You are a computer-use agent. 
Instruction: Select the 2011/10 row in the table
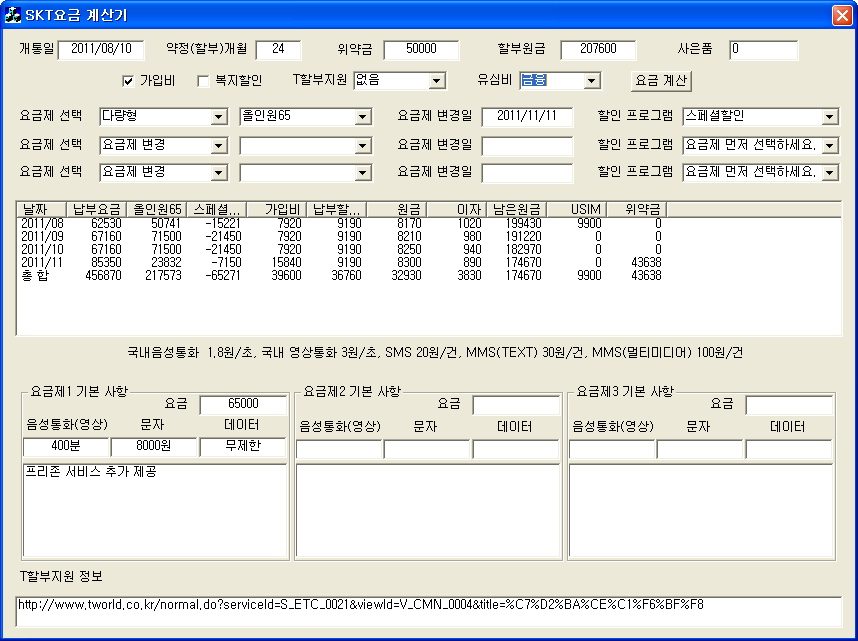[x=341, y=250]
